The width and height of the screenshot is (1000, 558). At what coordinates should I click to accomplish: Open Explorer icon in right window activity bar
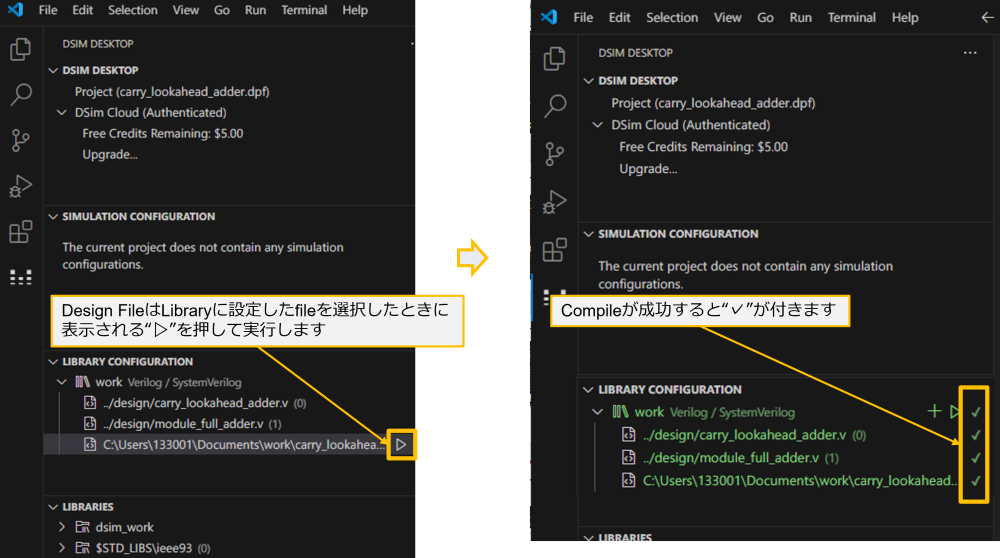pyautogui.click(x=554, y=59)
